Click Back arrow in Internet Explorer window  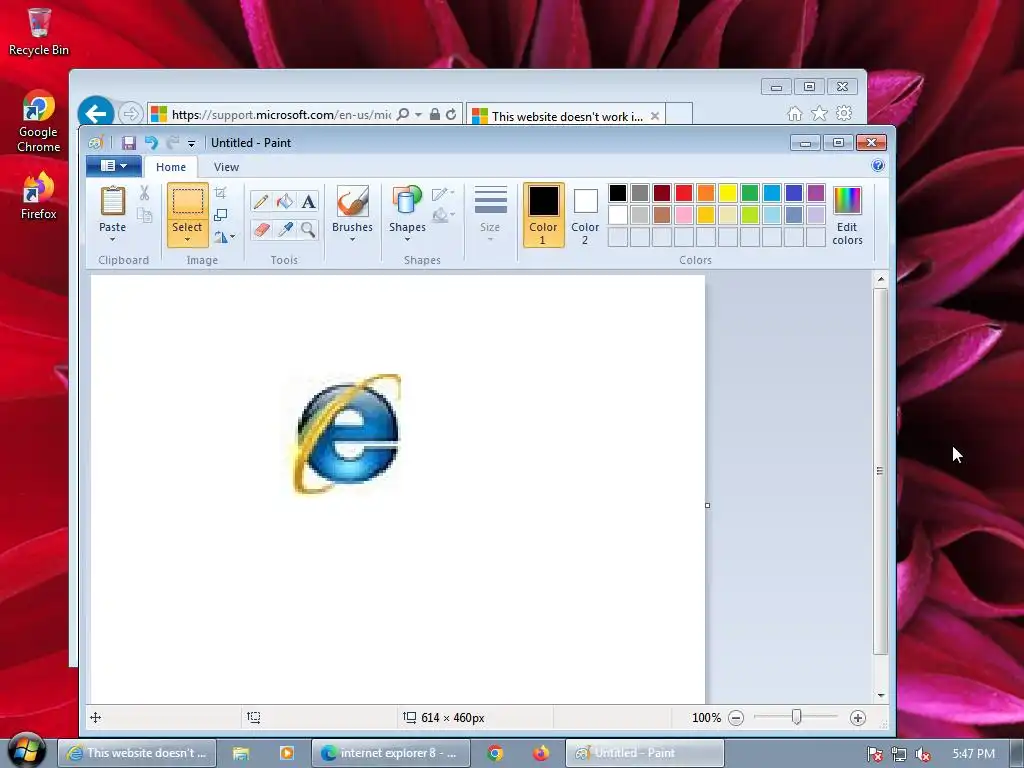coord(96,114)
